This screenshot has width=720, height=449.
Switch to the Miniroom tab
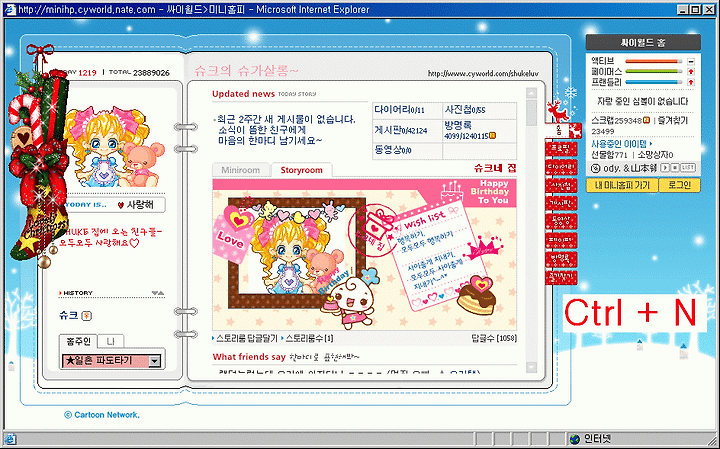click(241, 170)
